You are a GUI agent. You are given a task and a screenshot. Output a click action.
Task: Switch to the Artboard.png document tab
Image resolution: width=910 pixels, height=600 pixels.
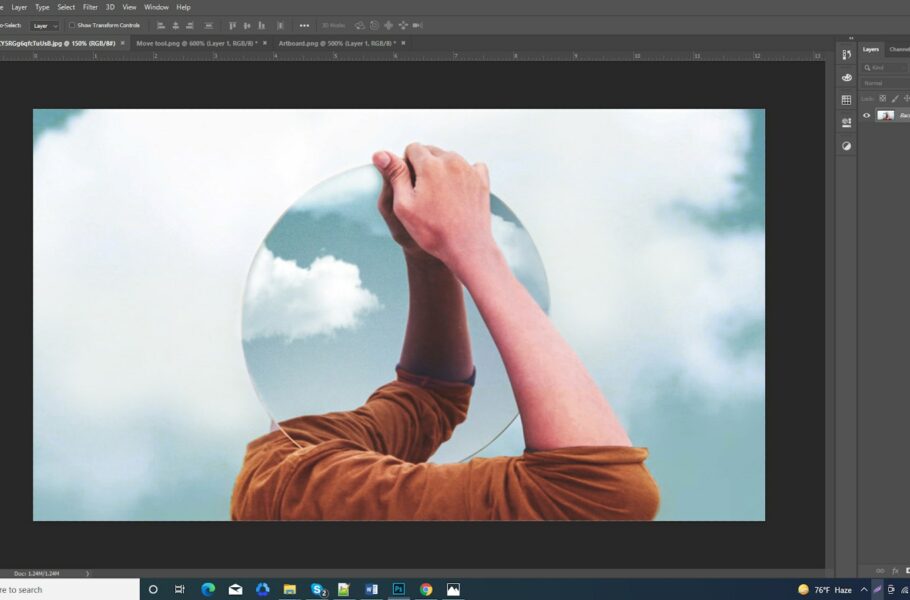337,43
